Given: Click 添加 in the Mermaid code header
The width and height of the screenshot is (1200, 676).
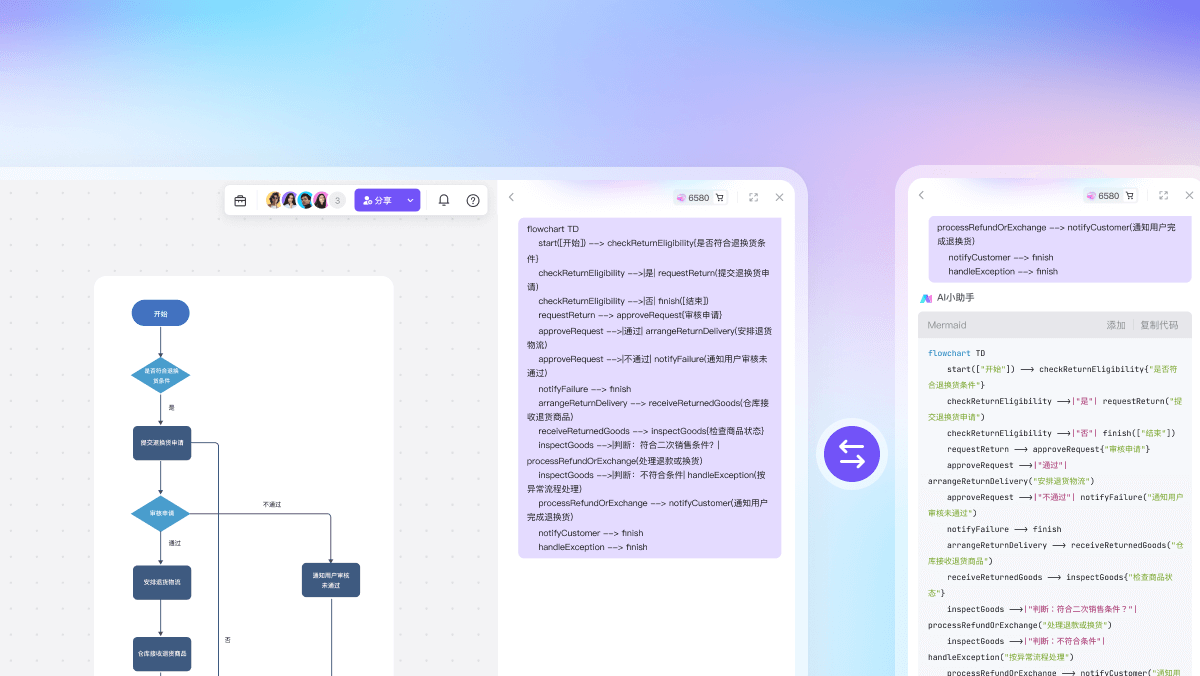Looking at the screenshot, I should pyautogui.click(x=1116, y=325).
